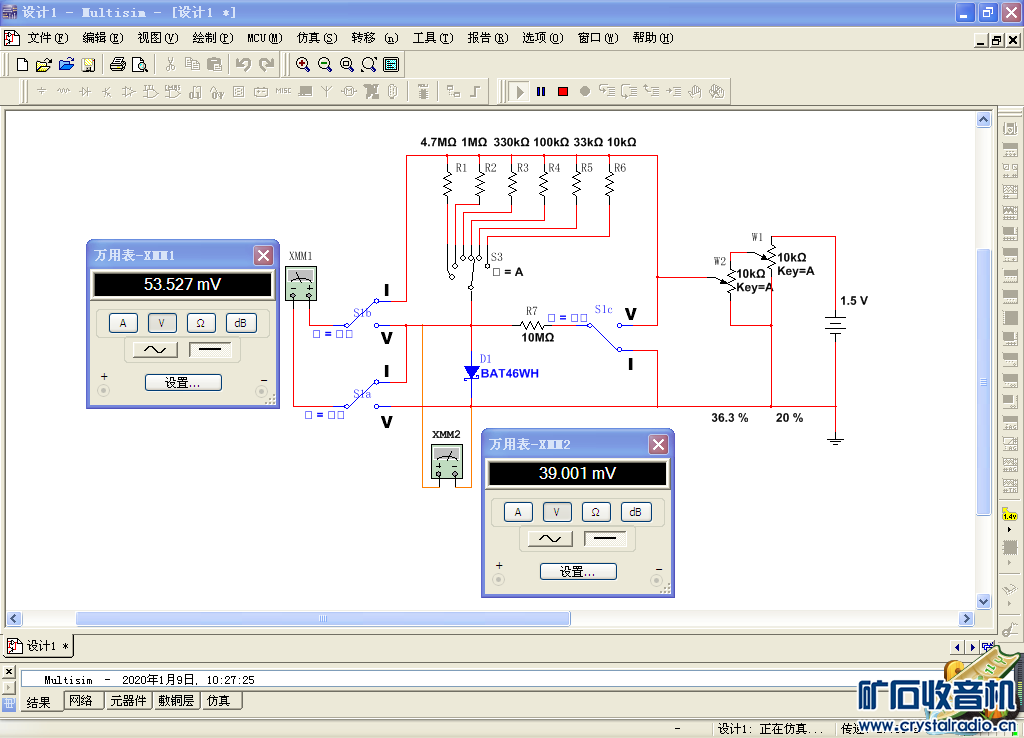
Task: Place a diode from the component toolbar
Action: [85, 91]
